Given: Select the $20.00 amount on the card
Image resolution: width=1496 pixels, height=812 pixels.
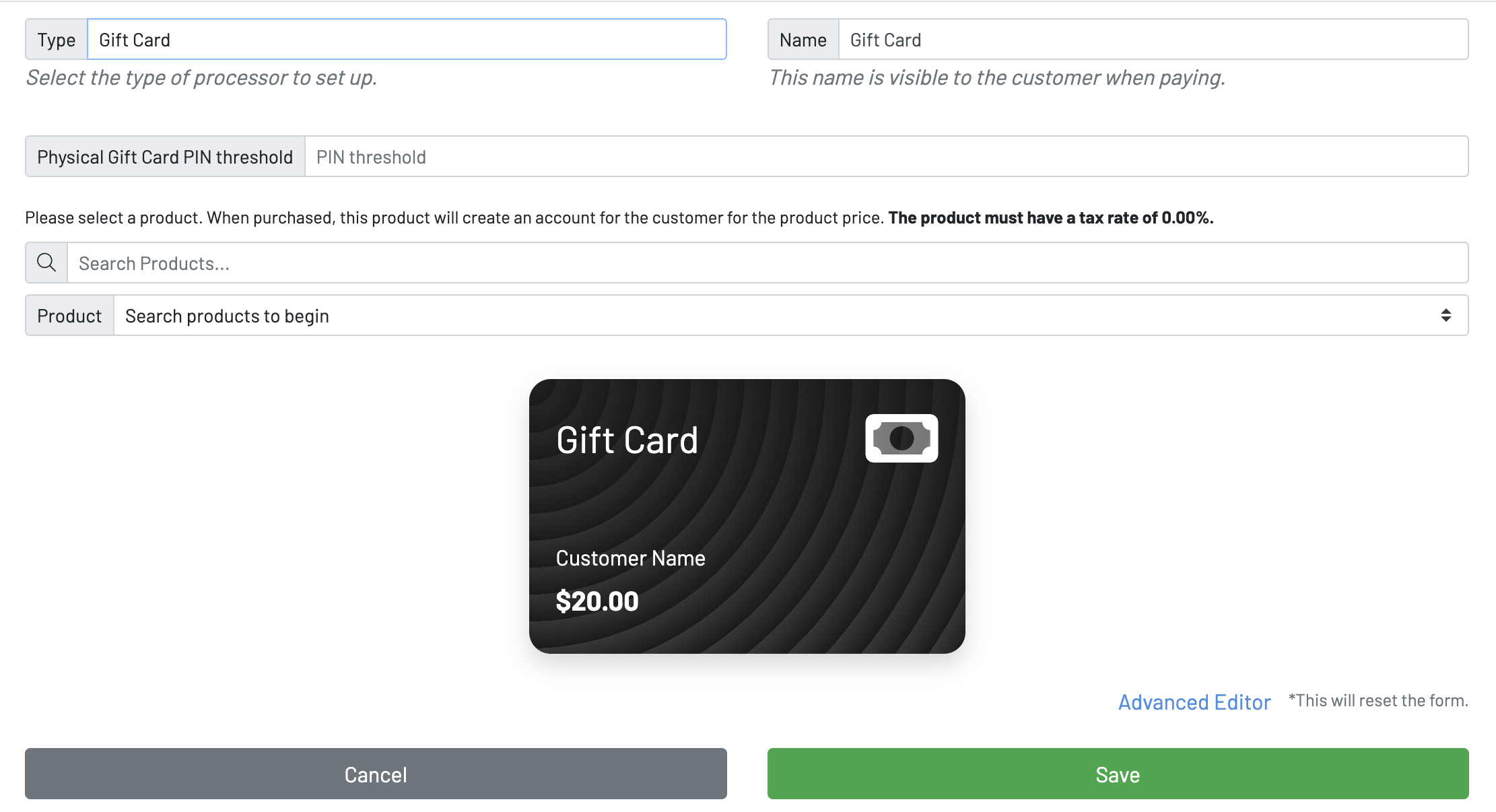Looking at the screenshot, I should point(597,601).
